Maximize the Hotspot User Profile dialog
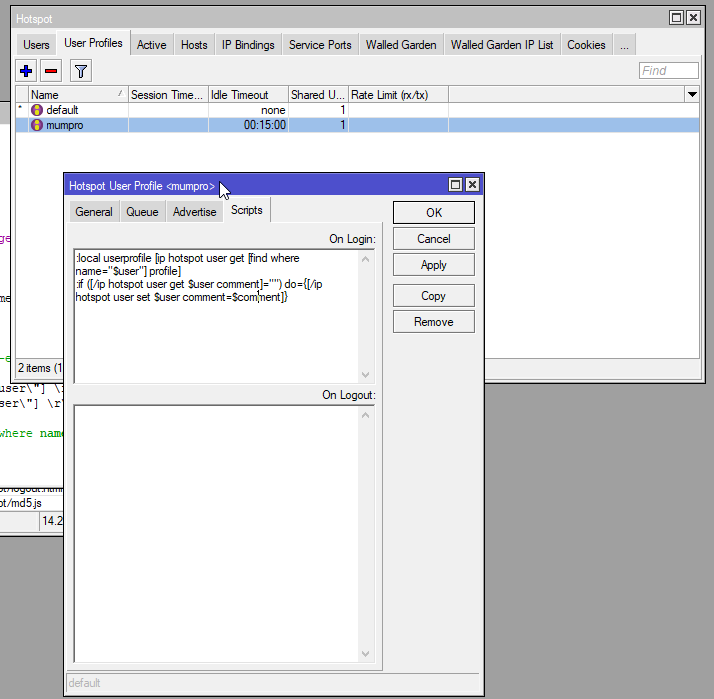This screenshot has width=714, height=699. click(x=455, y=184)
